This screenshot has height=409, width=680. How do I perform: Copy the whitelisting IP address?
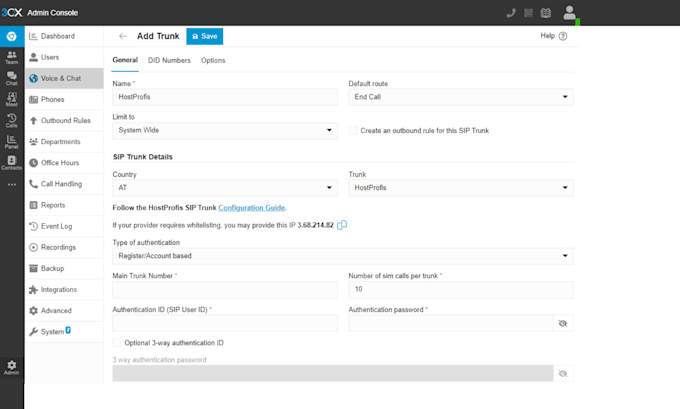(x=342, y=225)
